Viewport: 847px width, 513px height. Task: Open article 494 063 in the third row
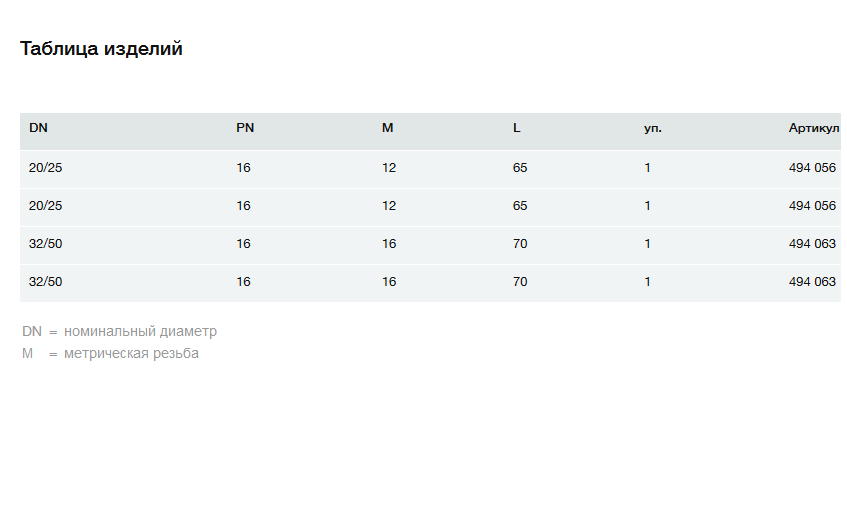[x=812, y=244]
